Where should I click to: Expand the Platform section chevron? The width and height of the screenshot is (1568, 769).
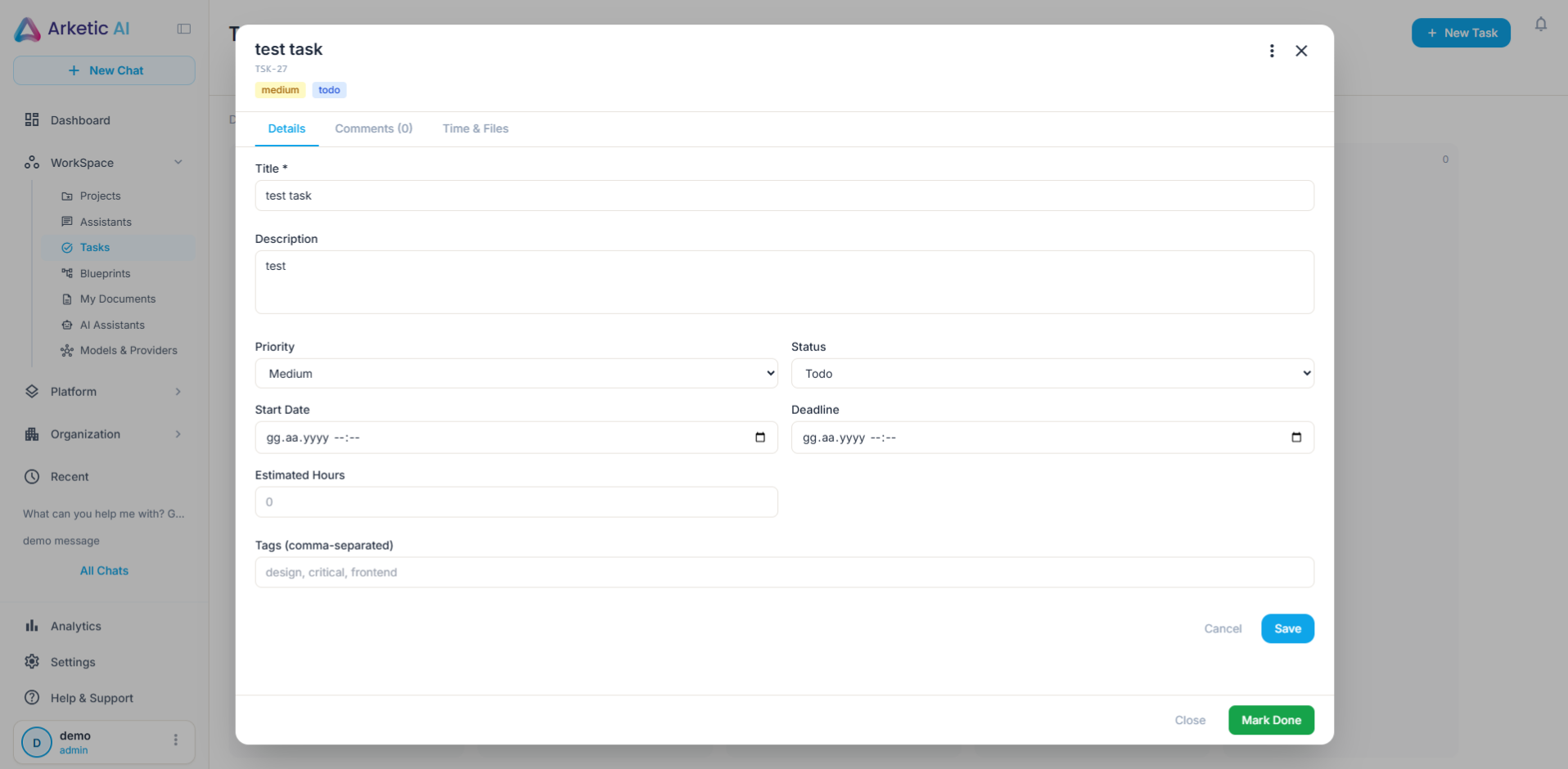click(x=178, y=392)
